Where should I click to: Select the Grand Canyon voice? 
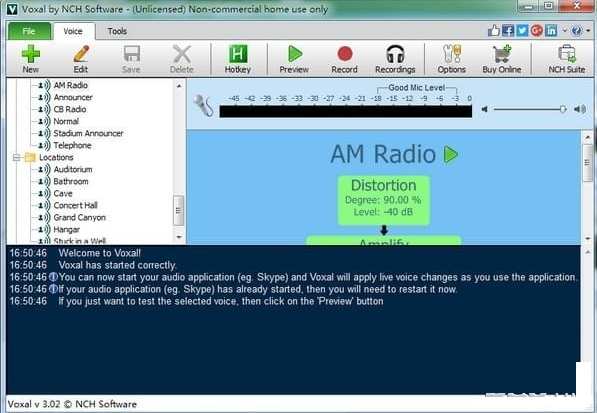click(x=80, y=217)
